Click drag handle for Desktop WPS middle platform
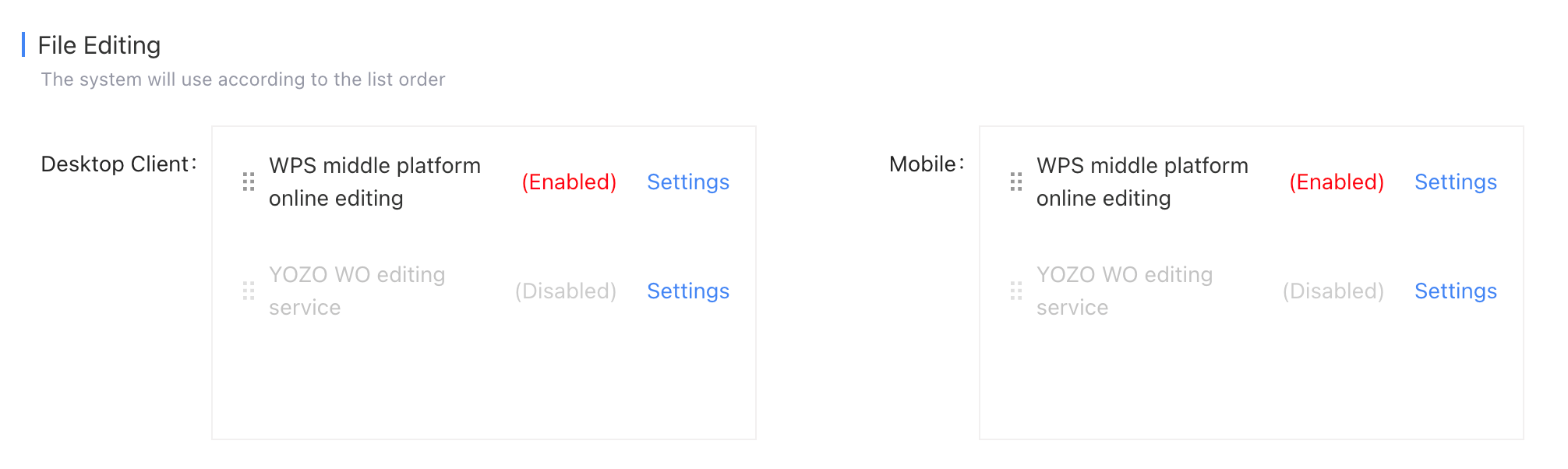 (249, 182)
